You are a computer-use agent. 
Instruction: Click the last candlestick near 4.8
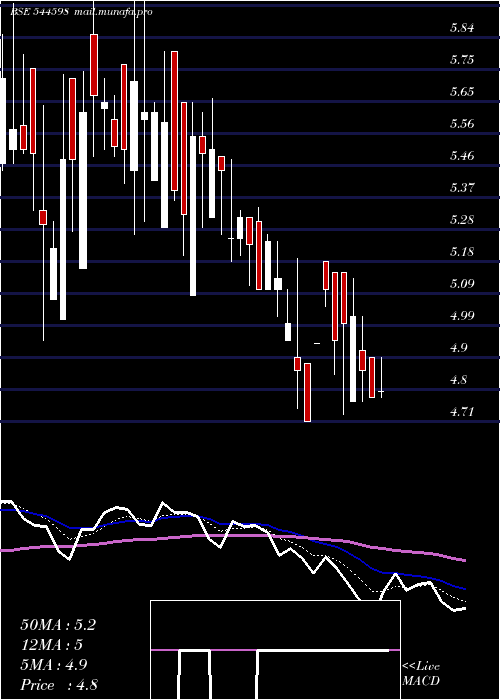pos(381,377)
